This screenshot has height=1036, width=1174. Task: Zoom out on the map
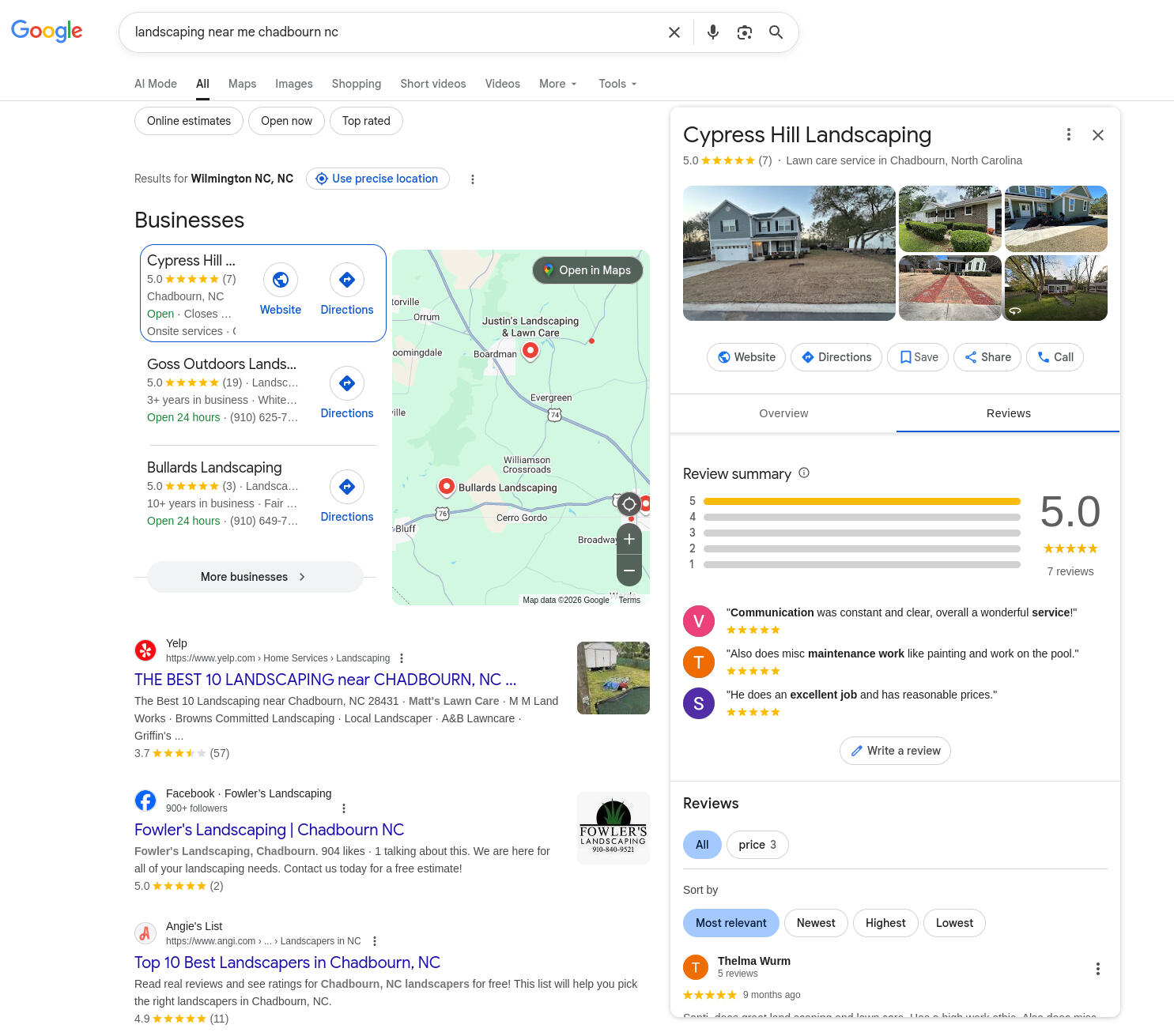tap(629, 570)
